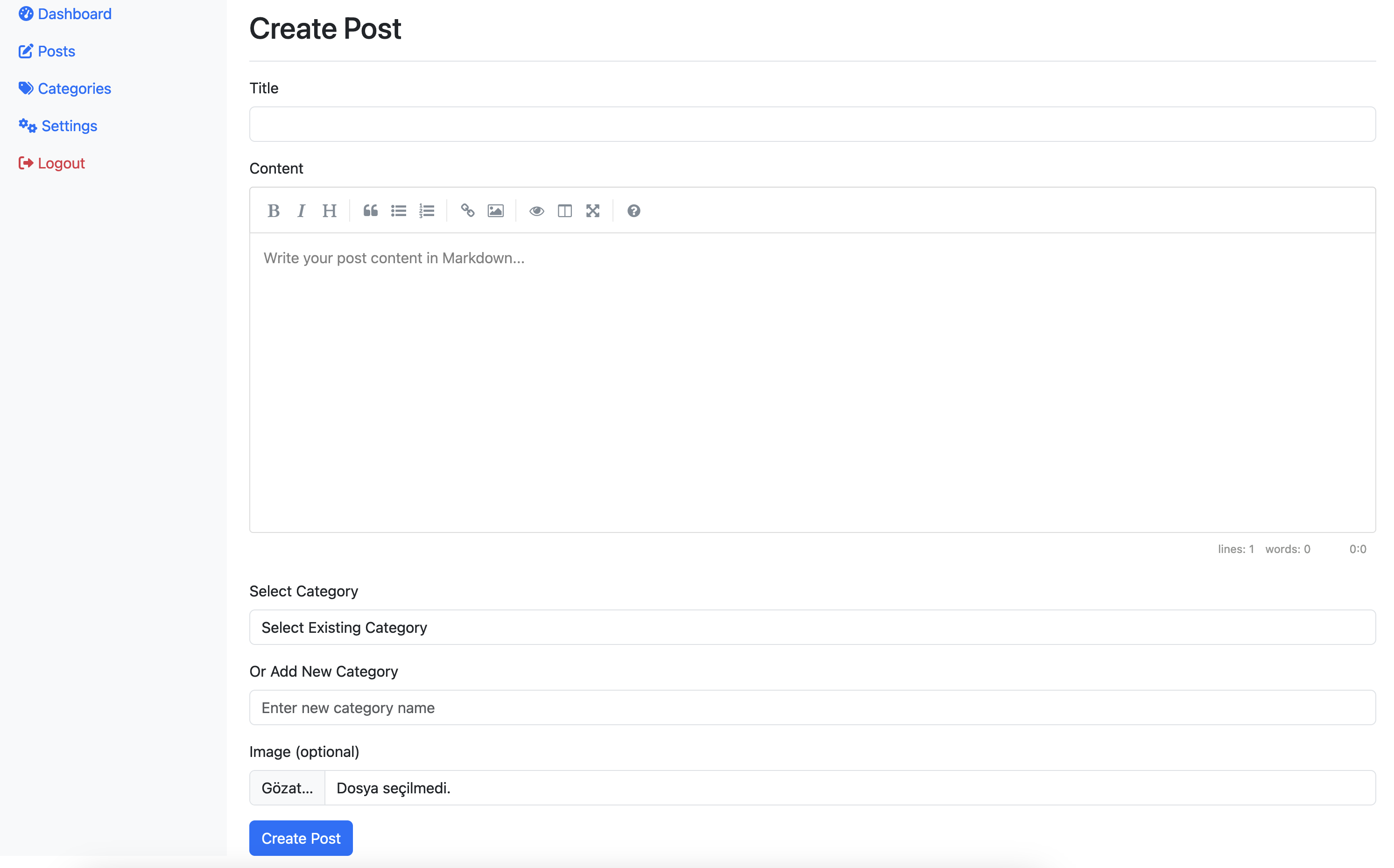
Task: Click the 'Title' field label
Action: click(x=263, y=88)
